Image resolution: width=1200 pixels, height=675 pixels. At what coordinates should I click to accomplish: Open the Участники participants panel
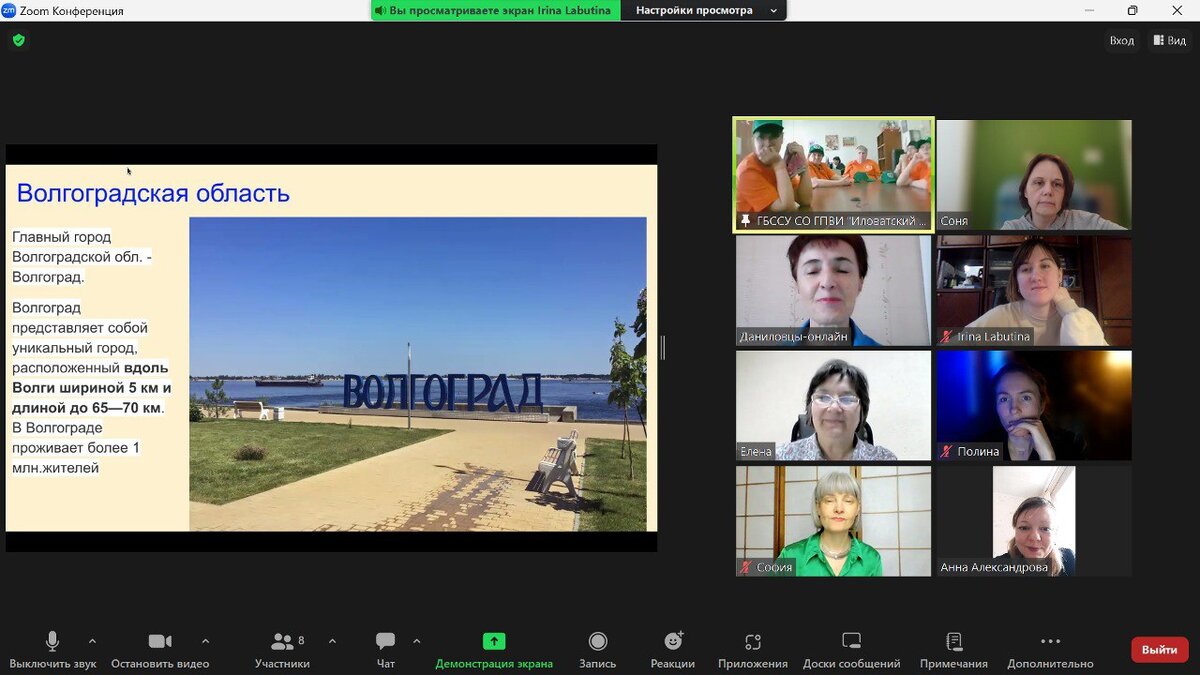pyautogui.click(x=282, y=650)
